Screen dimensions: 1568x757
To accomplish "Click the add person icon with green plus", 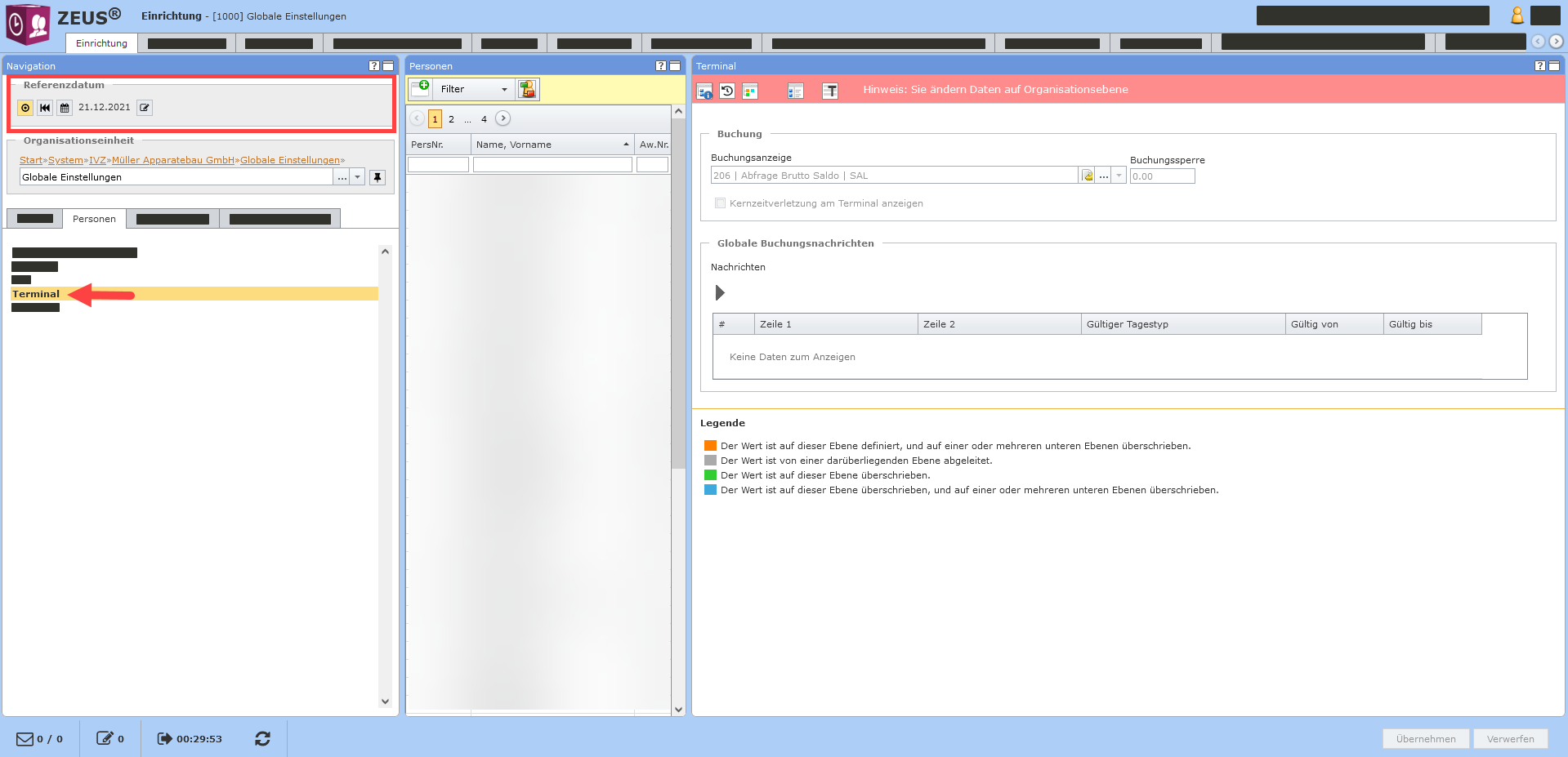I will (420, 88).
